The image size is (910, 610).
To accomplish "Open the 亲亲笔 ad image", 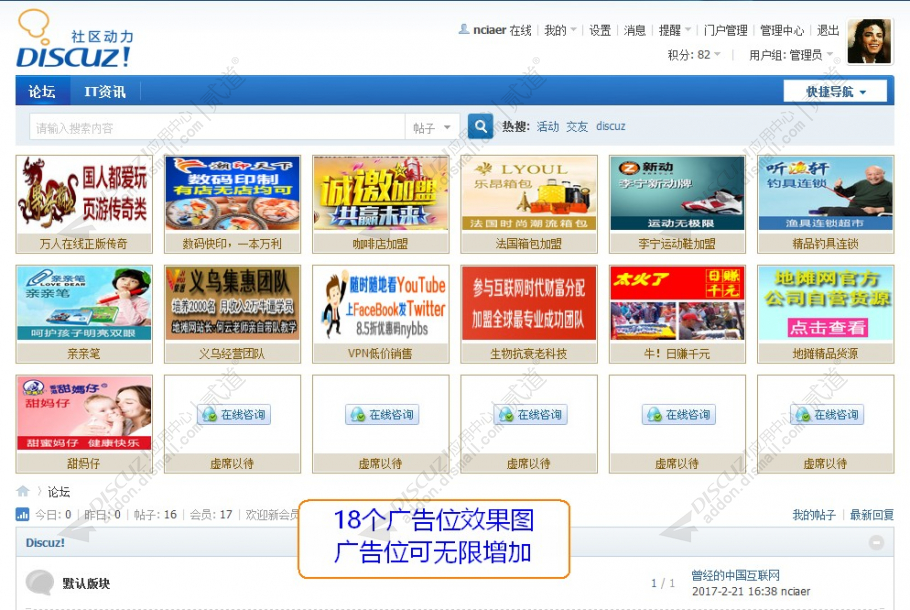I will coord(84,304).
